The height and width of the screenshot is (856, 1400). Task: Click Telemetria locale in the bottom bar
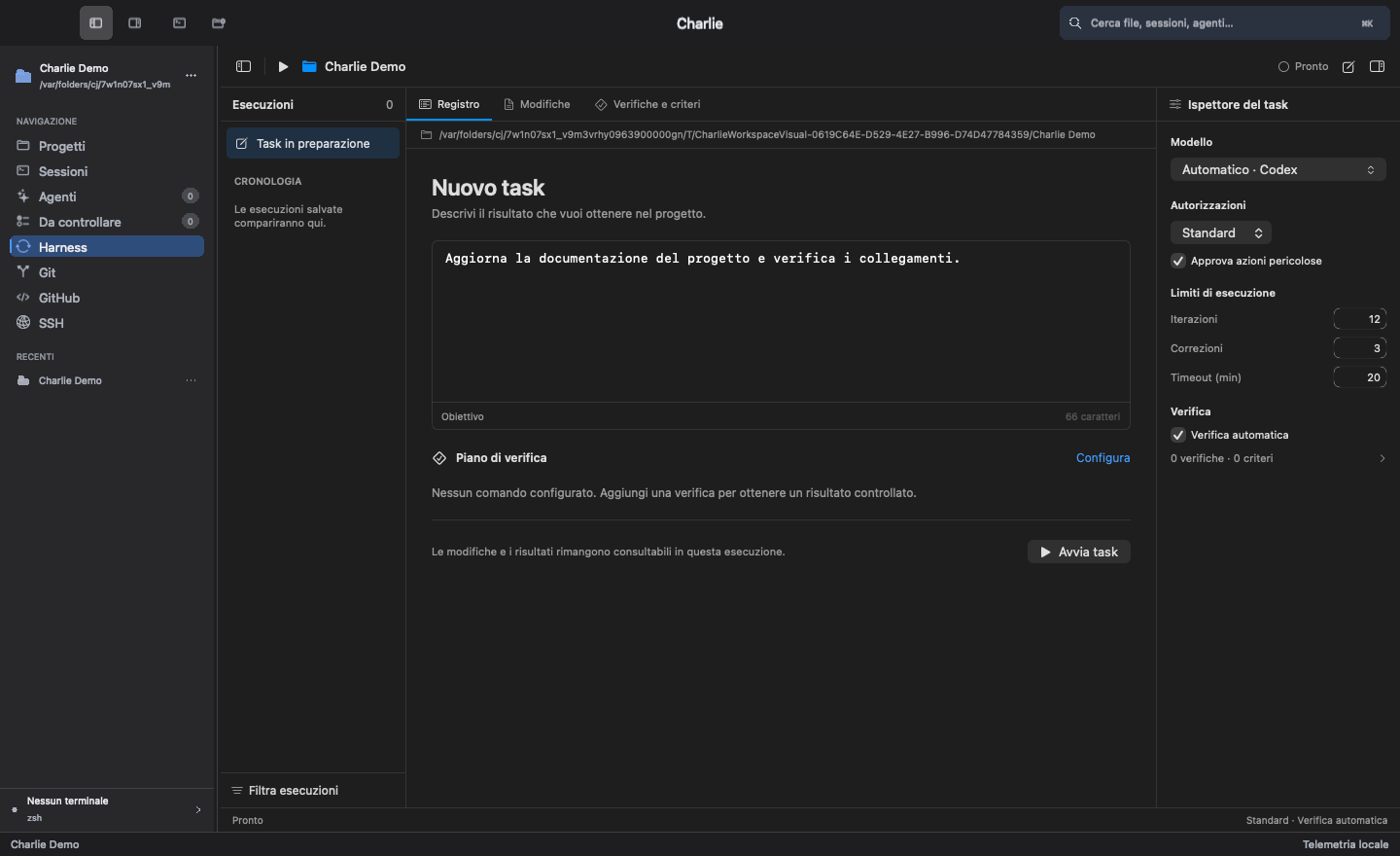click(1346, 844)
